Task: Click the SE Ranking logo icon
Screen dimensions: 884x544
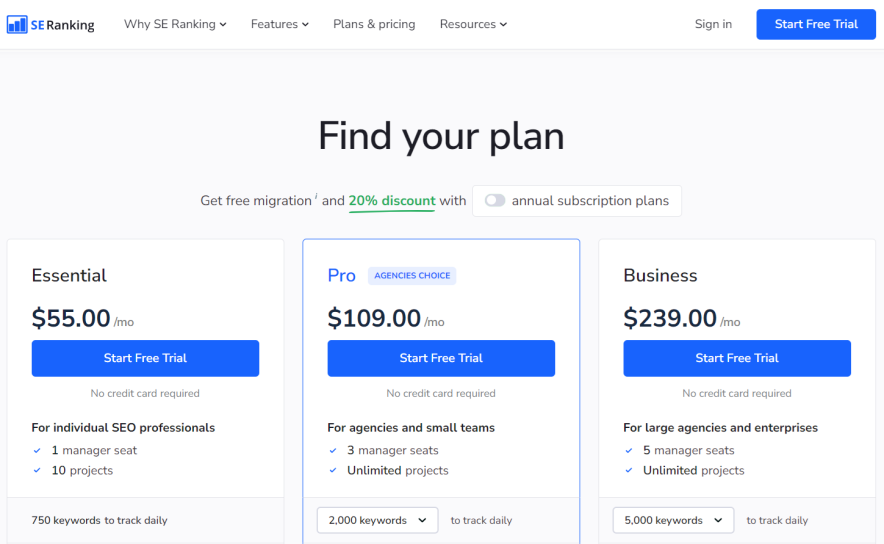Action: [x=17, y=24]
